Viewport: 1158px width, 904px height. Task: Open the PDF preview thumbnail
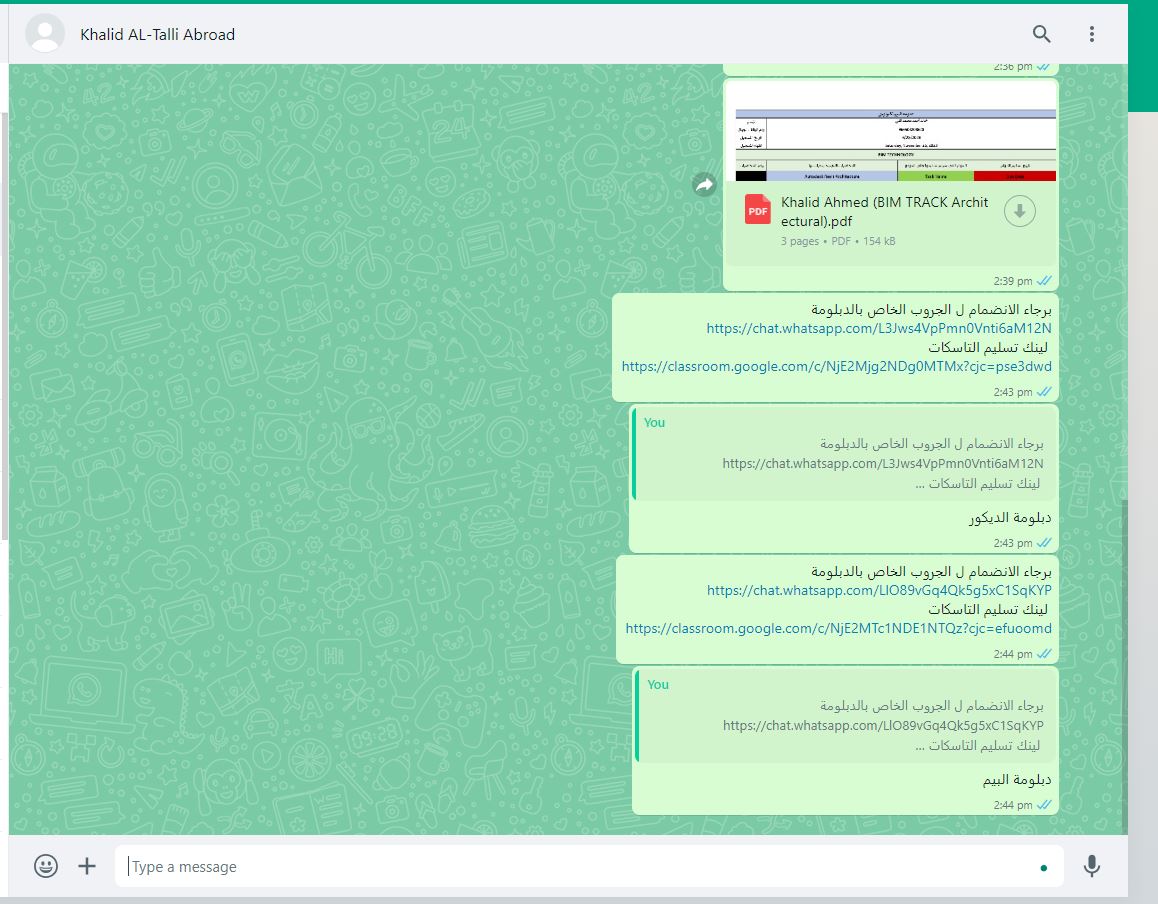891,131
